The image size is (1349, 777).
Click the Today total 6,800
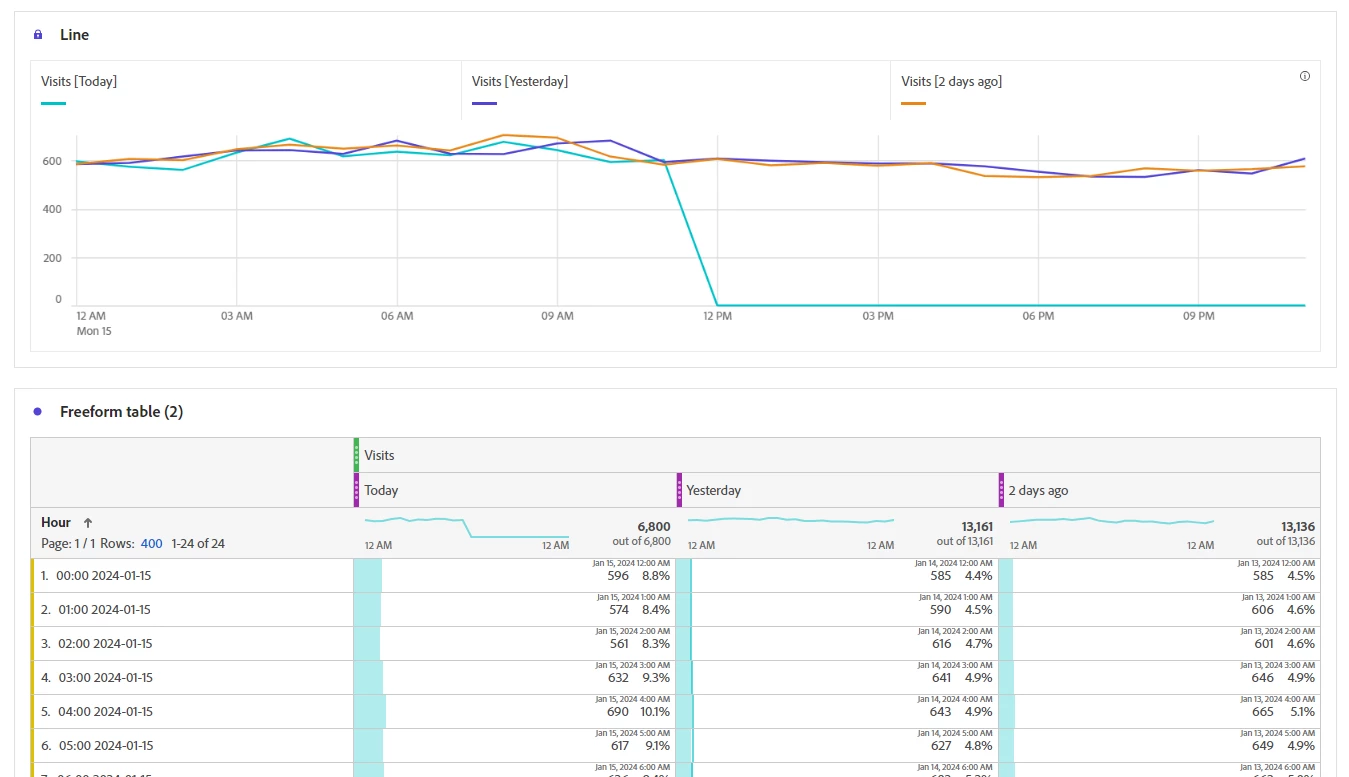click(x=654, y=526)
